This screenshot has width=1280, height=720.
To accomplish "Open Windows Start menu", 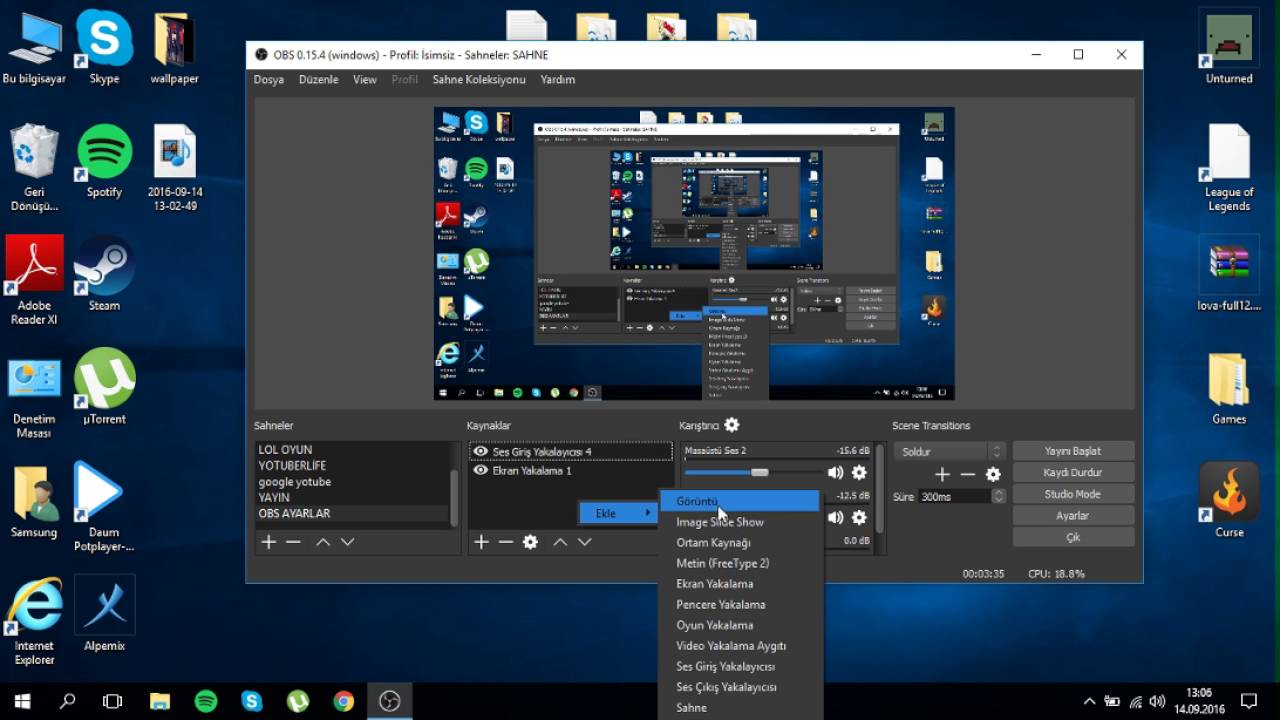I will point(22,701).
